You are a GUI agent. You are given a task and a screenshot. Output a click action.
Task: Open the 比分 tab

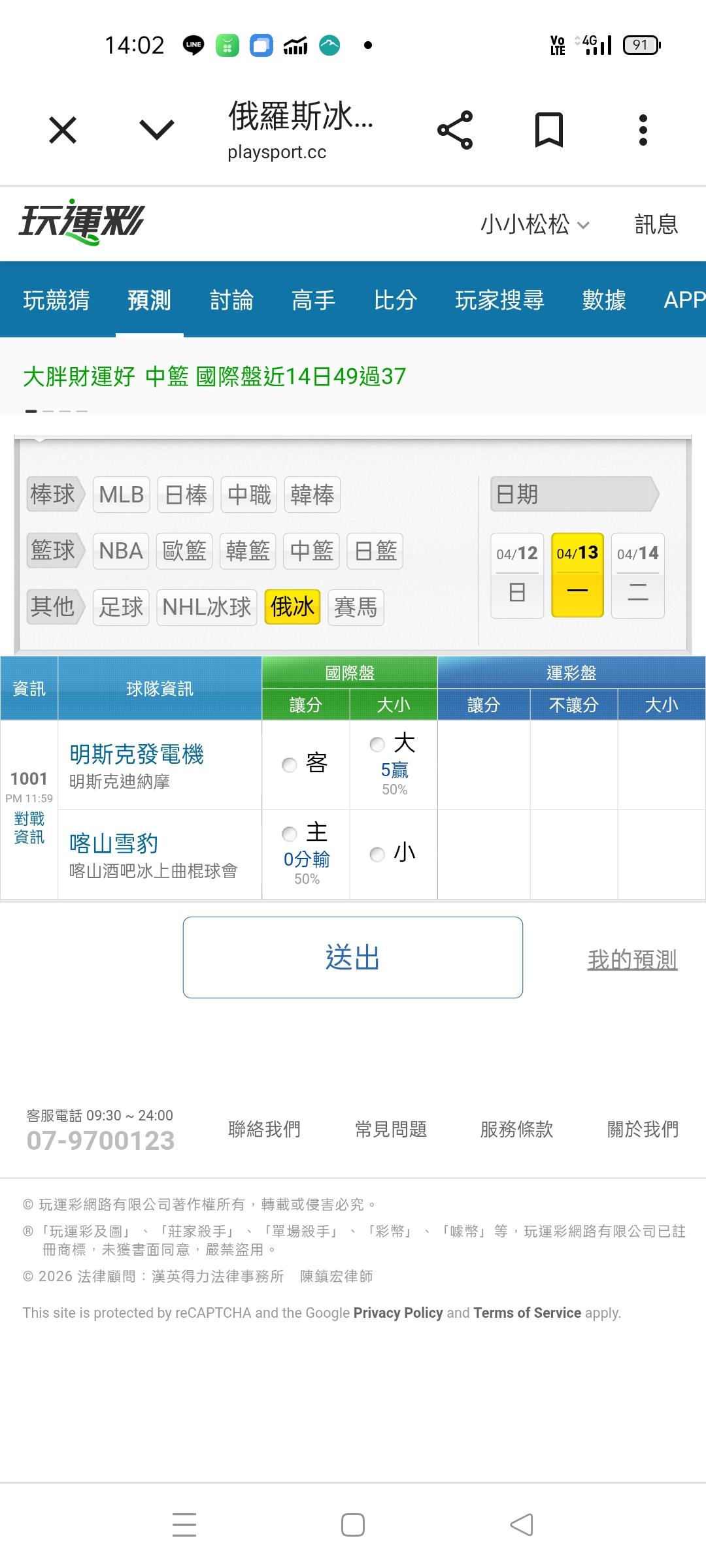[x=395, y=300]
